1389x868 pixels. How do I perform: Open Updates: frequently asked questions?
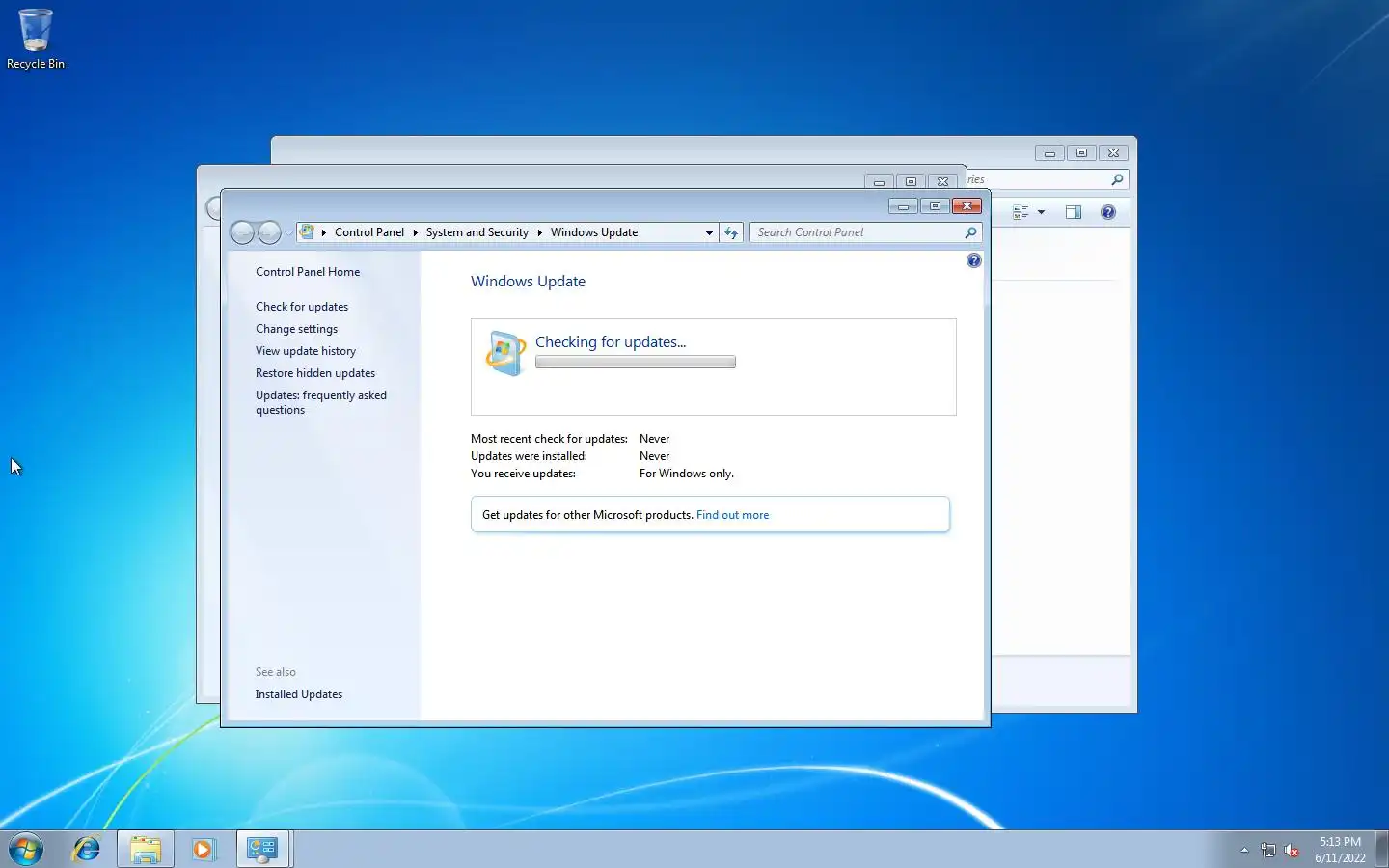point(321,402)
